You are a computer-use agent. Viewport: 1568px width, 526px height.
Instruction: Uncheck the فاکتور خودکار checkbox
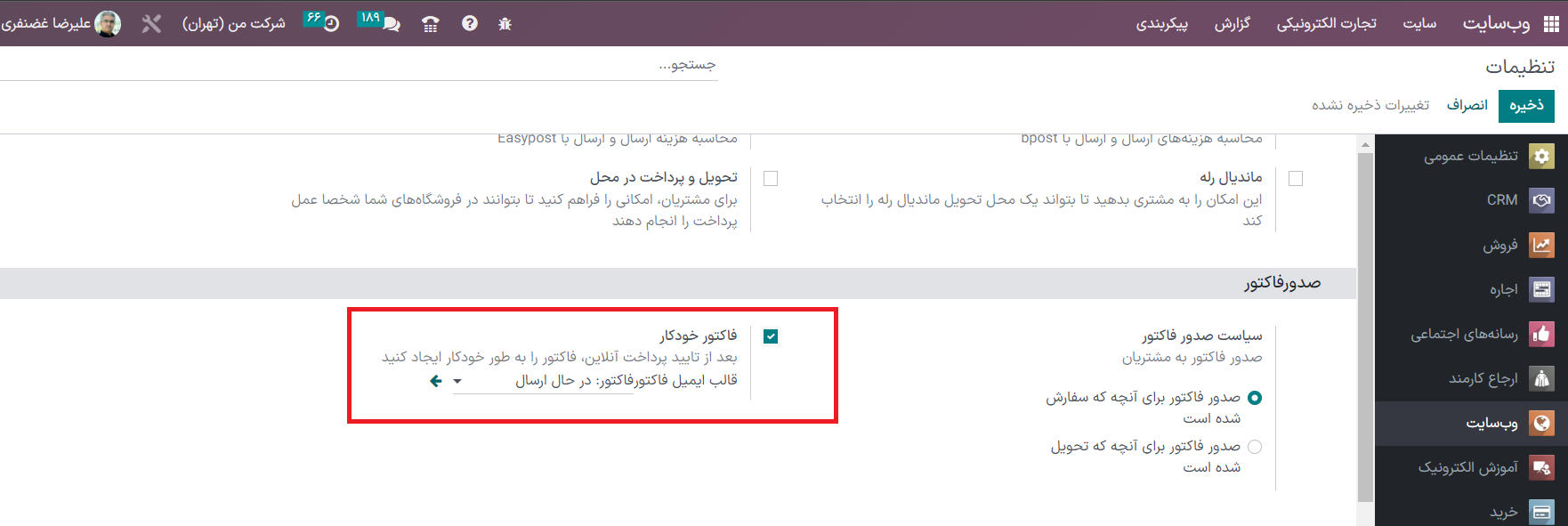771,336
